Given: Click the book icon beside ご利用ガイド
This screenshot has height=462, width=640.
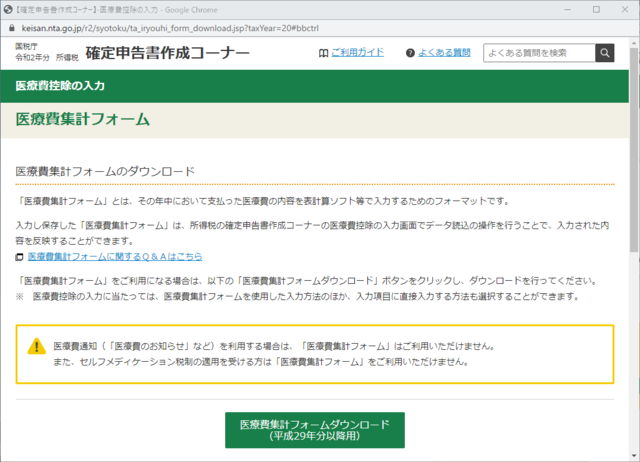Looking at the screenshot, I should pyautogui.click(x=323, y=53).
